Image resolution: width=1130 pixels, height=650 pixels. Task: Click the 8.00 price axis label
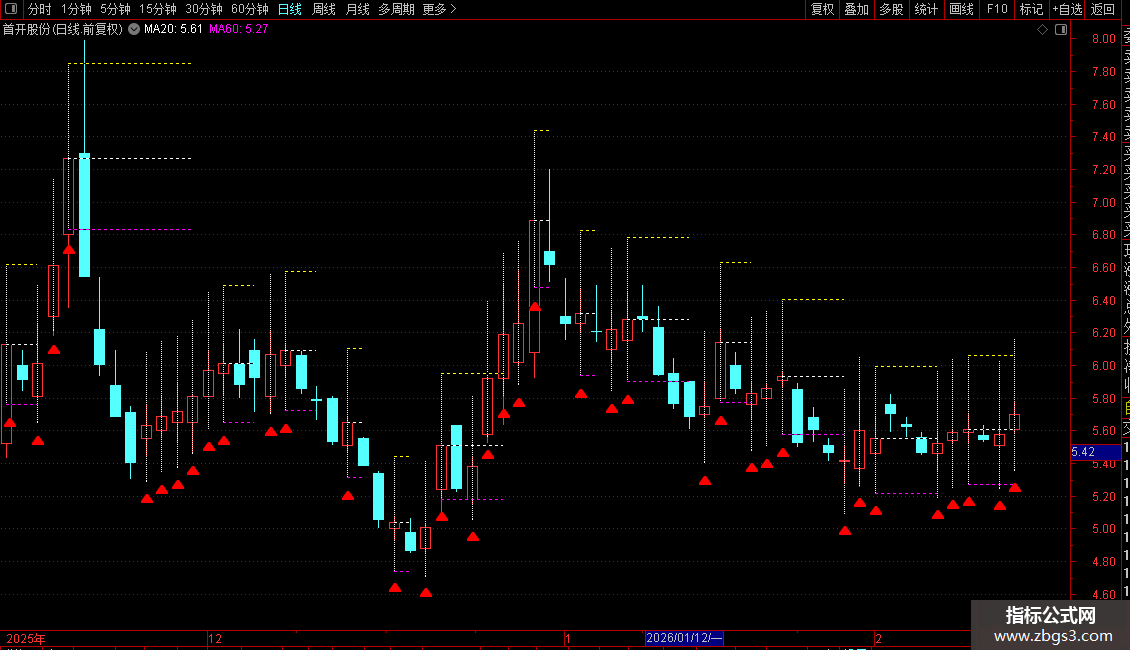(x=1103, y=39)
